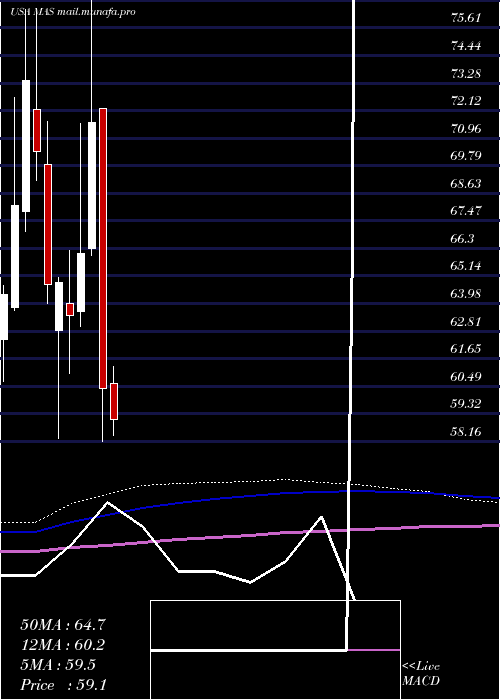500x700 pixels.
Task: Click the 72.12 price axis label
Action: (x=466, y=101)
